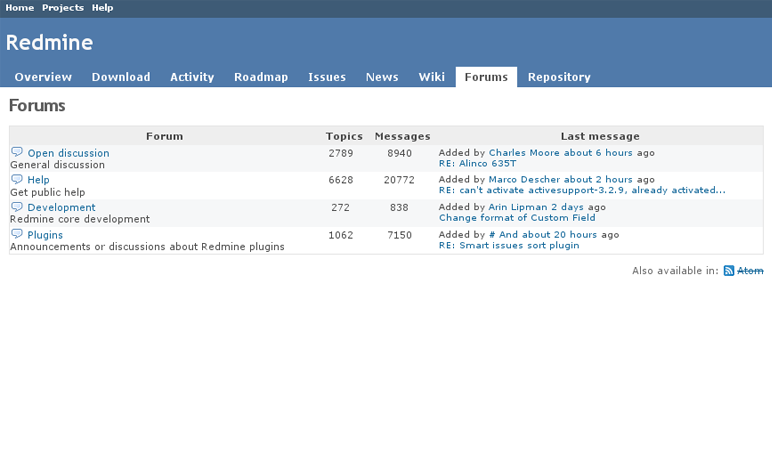Screen dimensions: 772x454
Task: Click topics count 6628
Action: tap(341, 180)
